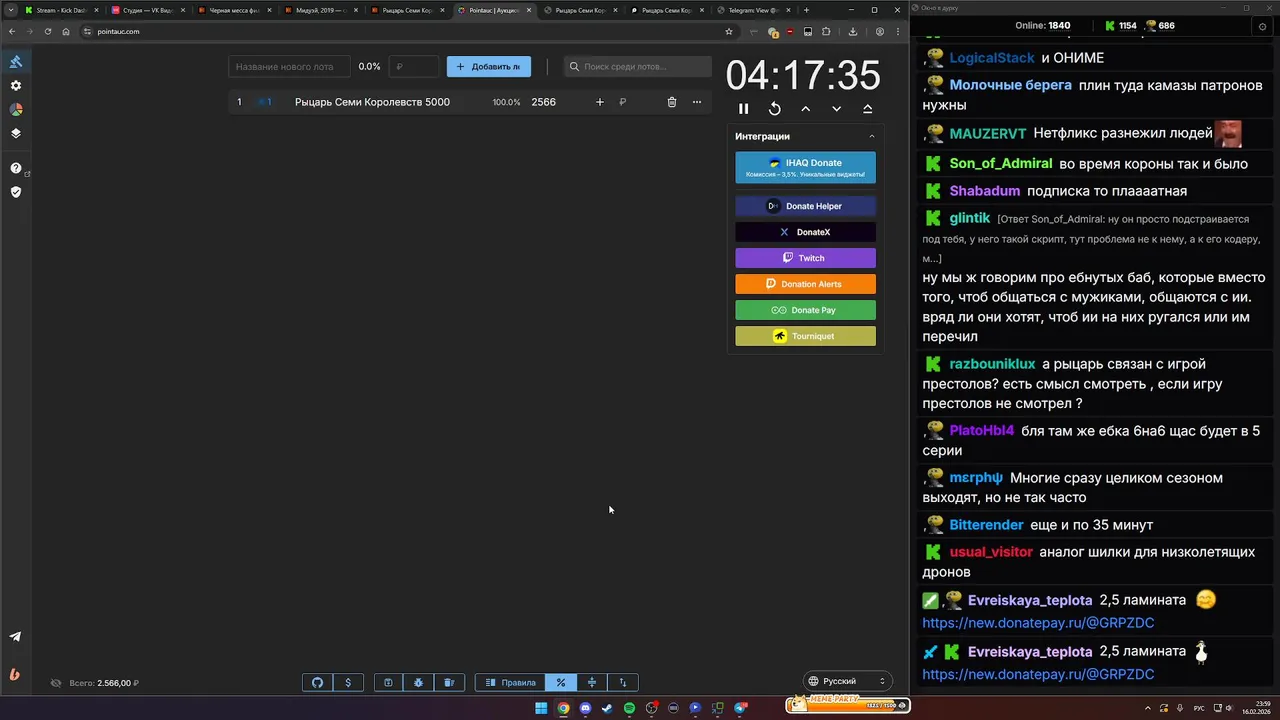The width and height of the screenshot is (1280, 720).
Task: Open donatepay link from first Evreiskaya_teplota message
Action: click(1038, 623)
